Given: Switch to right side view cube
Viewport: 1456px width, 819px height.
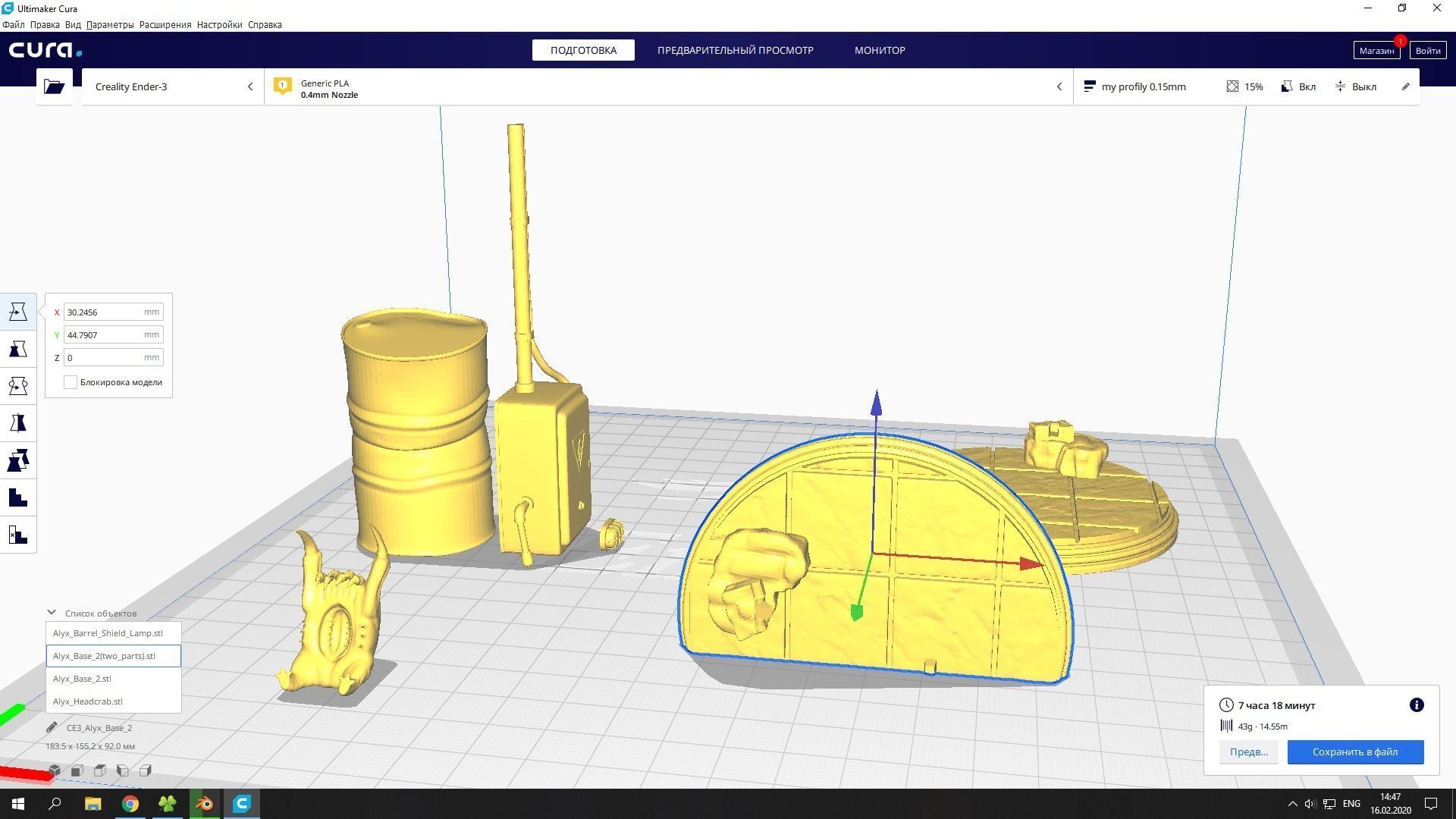Looking at the screenshot, I should pos(145,770).
